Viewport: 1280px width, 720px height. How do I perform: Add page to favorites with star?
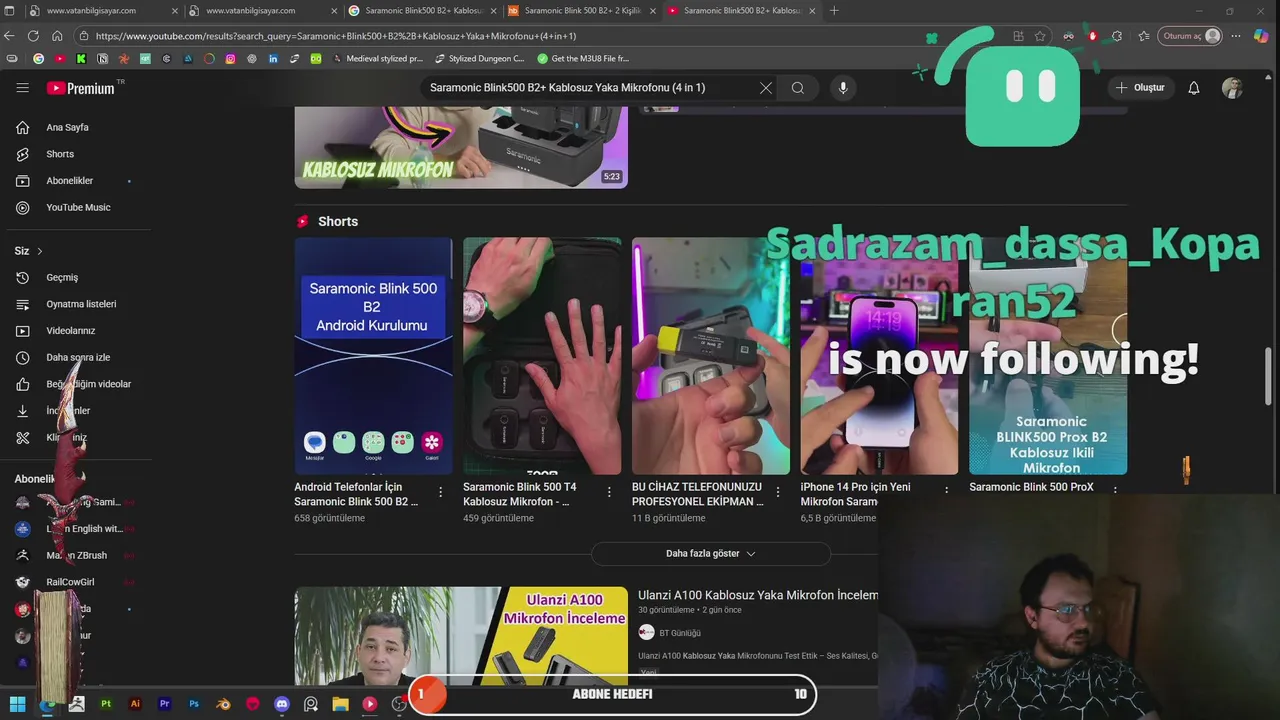click(x=1040, y=36)
